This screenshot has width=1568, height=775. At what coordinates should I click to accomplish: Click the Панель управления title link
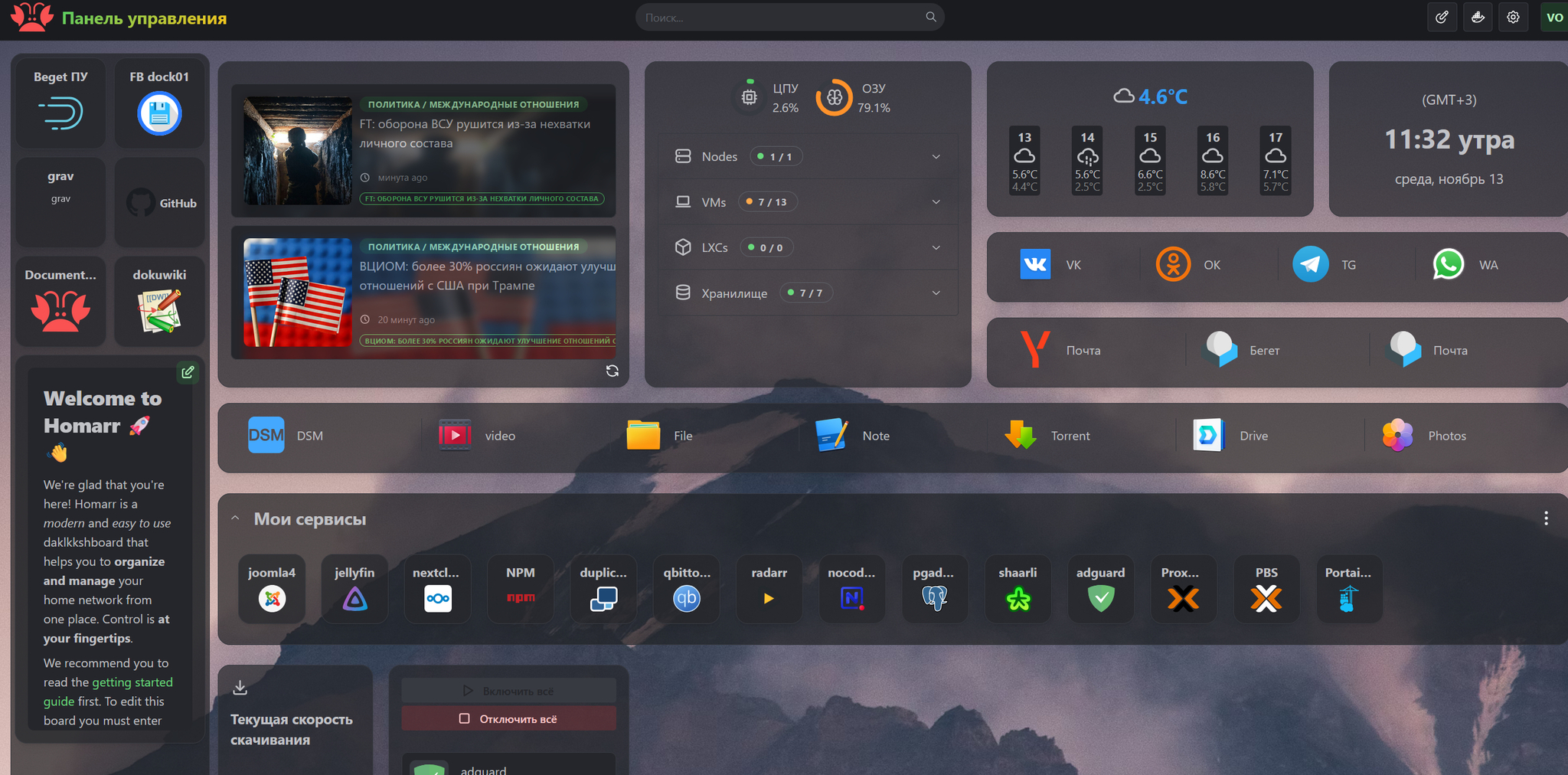coord(144,18)
